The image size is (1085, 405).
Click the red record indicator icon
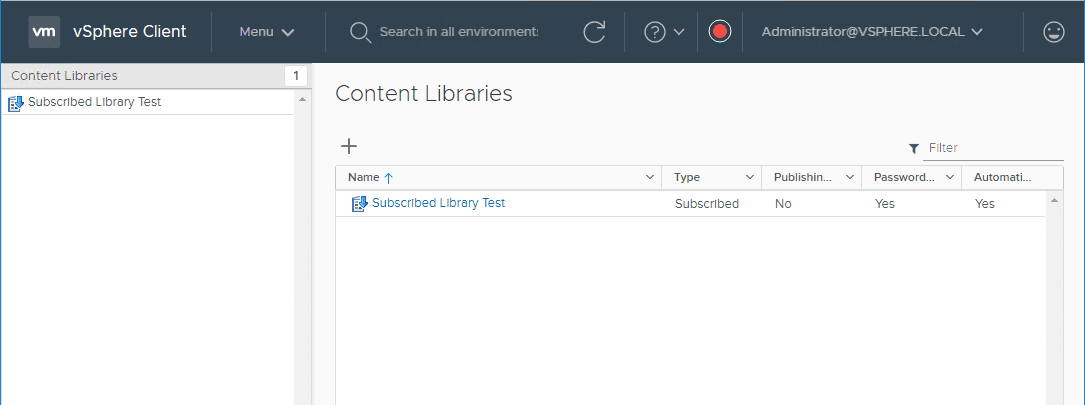click(719, 32)
